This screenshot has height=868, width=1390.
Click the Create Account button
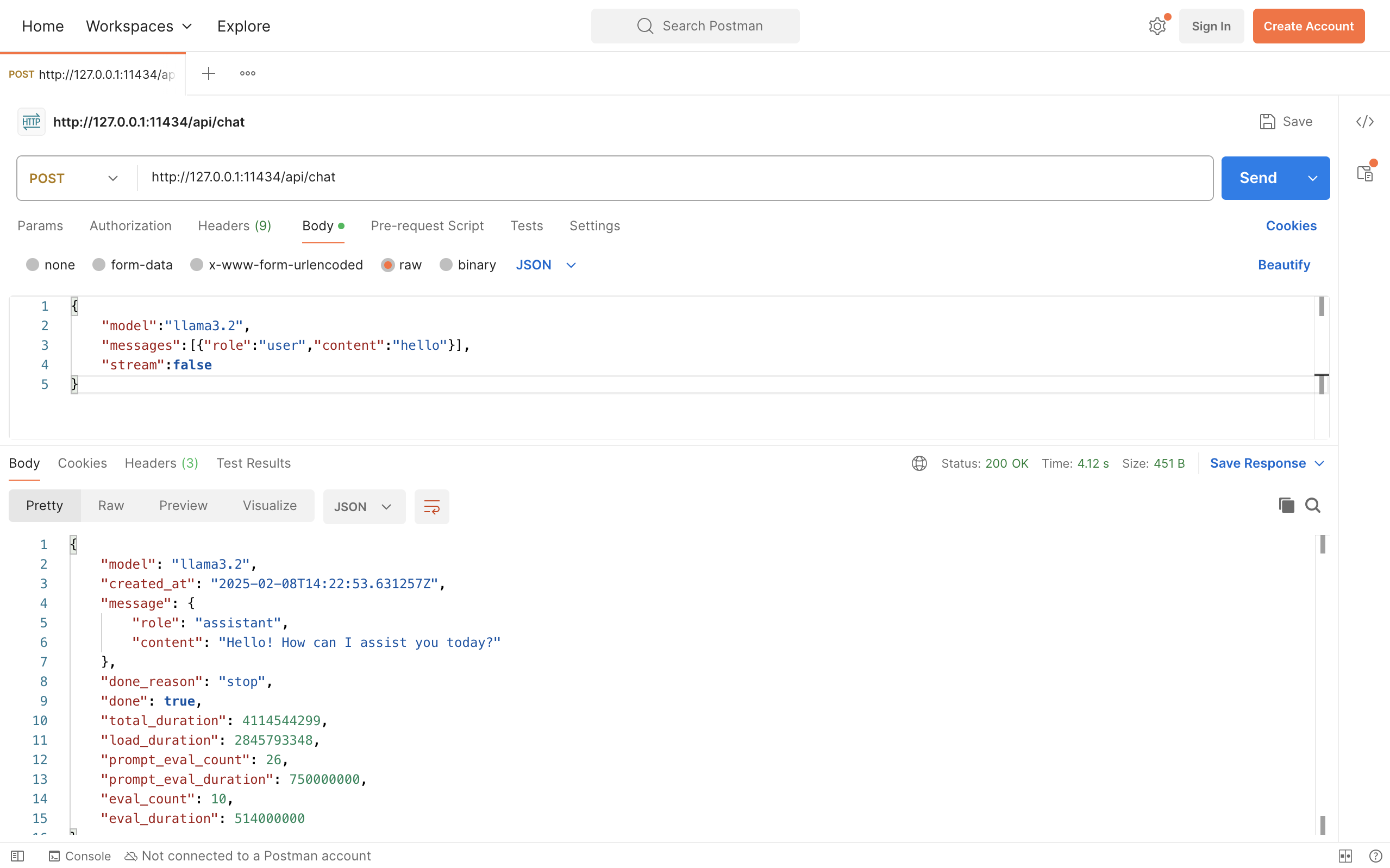pyautogui.click(x=1308, y=26)
